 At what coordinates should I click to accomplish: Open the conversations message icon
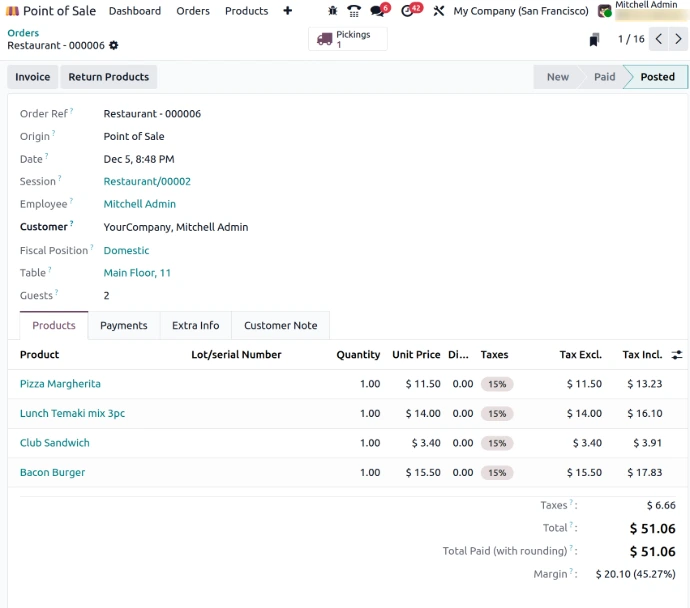379,11
